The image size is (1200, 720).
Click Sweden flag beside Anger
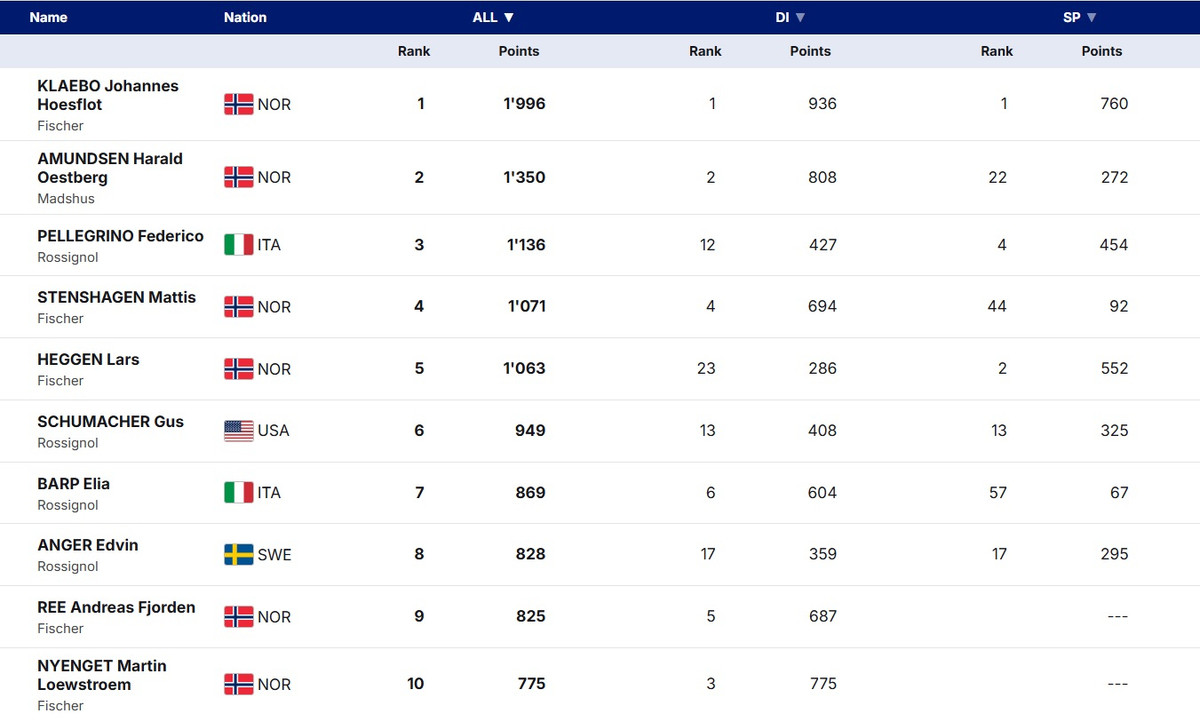click(238, 555)
